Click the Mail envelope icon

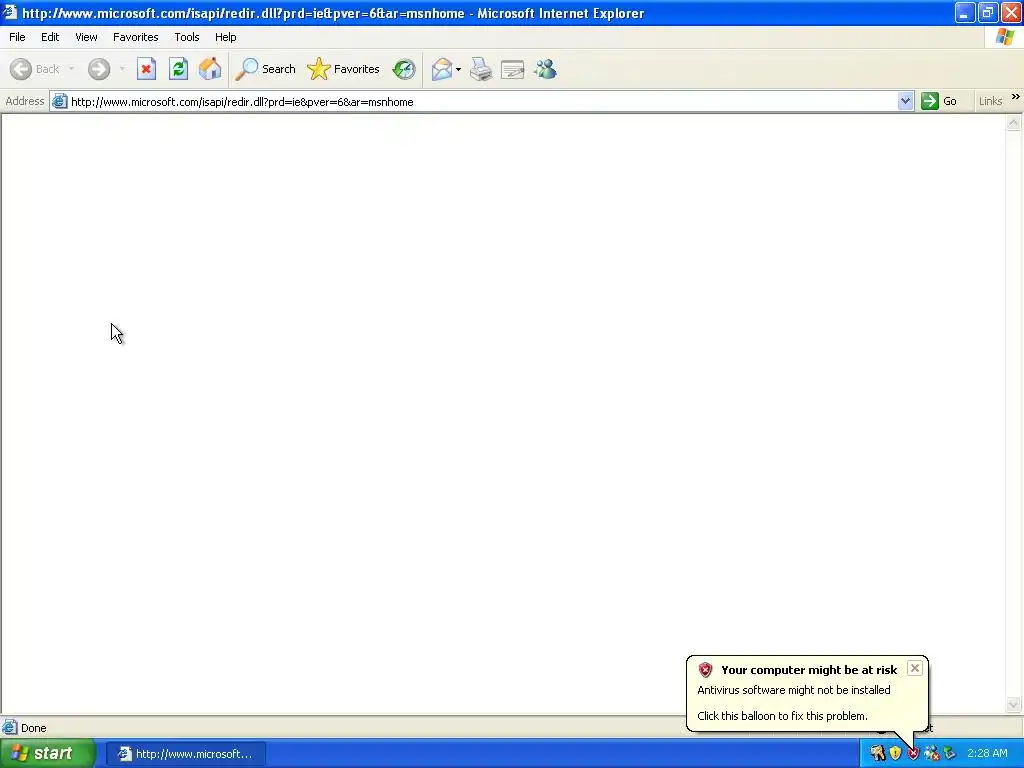pos(441,69)
